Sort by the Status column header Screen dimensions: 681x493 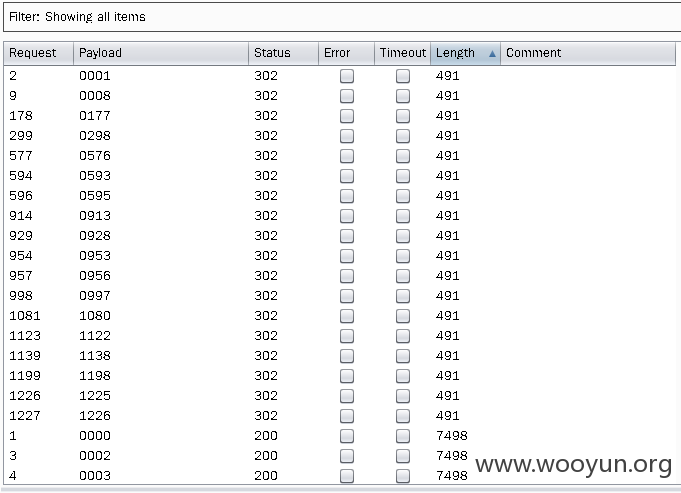point(283,53)
